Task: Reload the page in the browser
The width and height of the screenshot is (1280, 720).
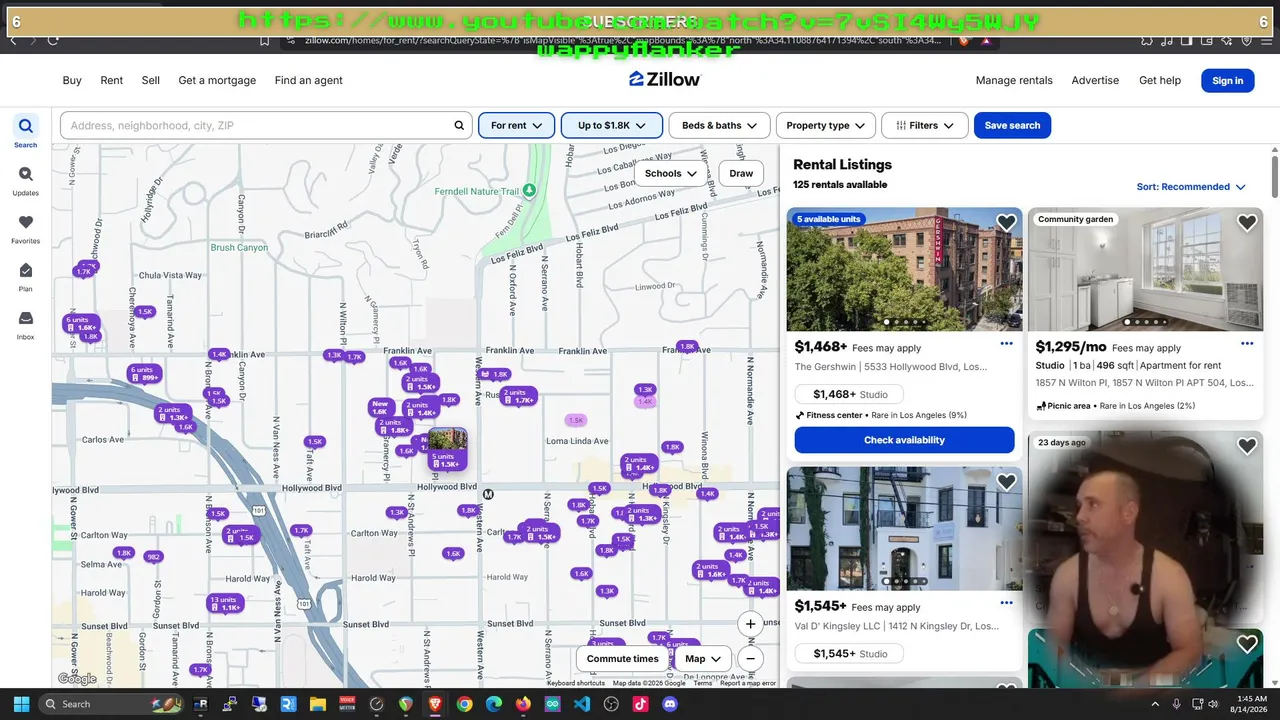Action: (x=53, y=40)
